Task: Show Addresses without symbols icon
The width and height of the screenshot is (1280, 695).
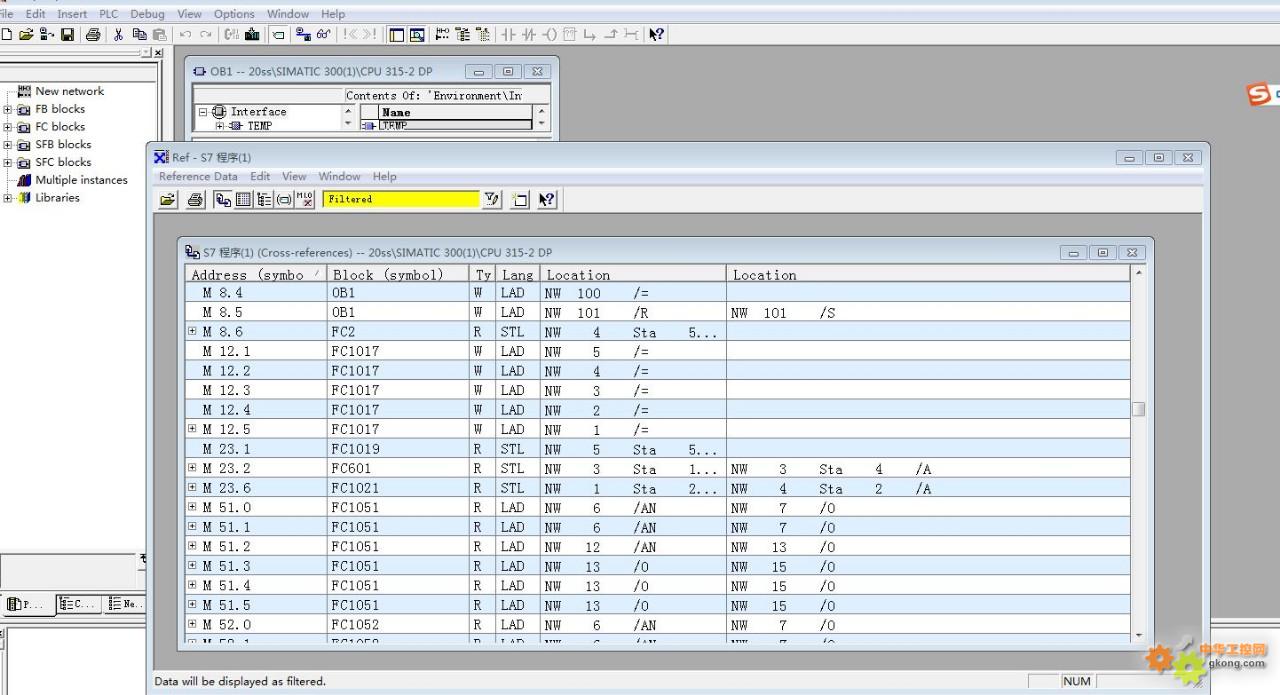Action: (305, 199)
